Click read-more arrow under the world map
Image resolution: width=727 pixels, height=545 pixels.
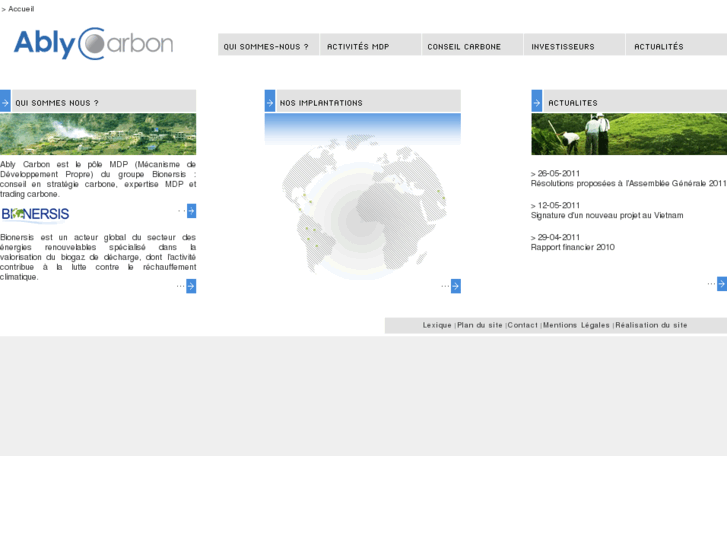pos(456,286)
